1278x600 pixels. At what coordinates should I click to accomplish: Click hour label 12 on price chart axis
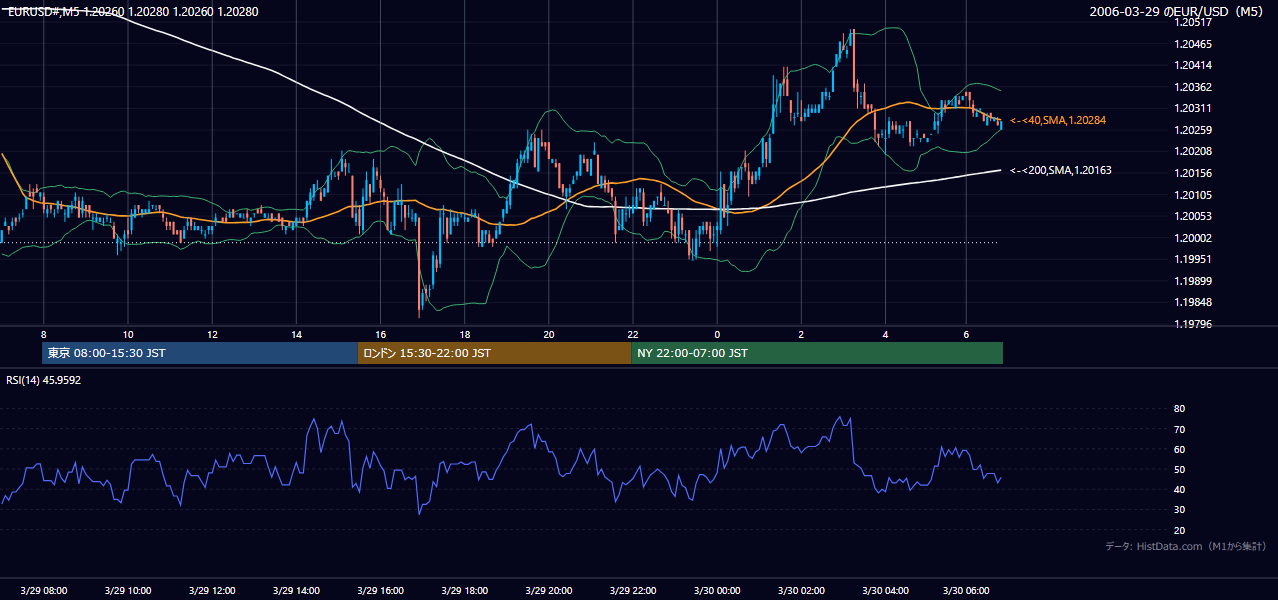tap(211, 334)
